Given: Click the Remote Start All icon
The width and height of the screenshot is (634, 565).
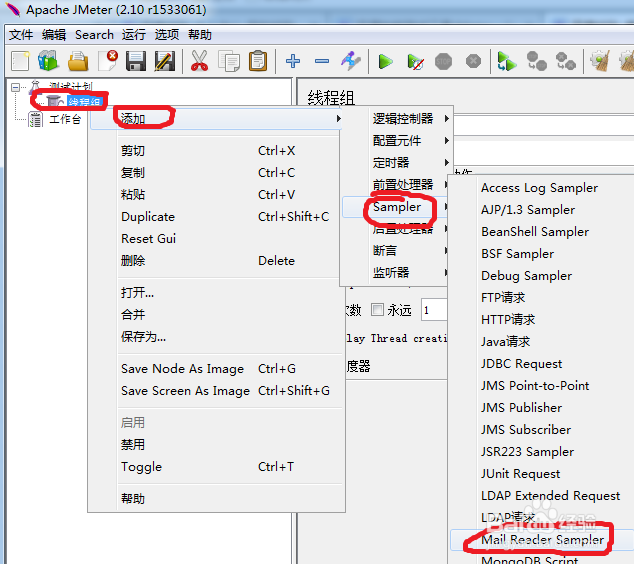Looking at the screenshot, I should [x=507, y=61].
